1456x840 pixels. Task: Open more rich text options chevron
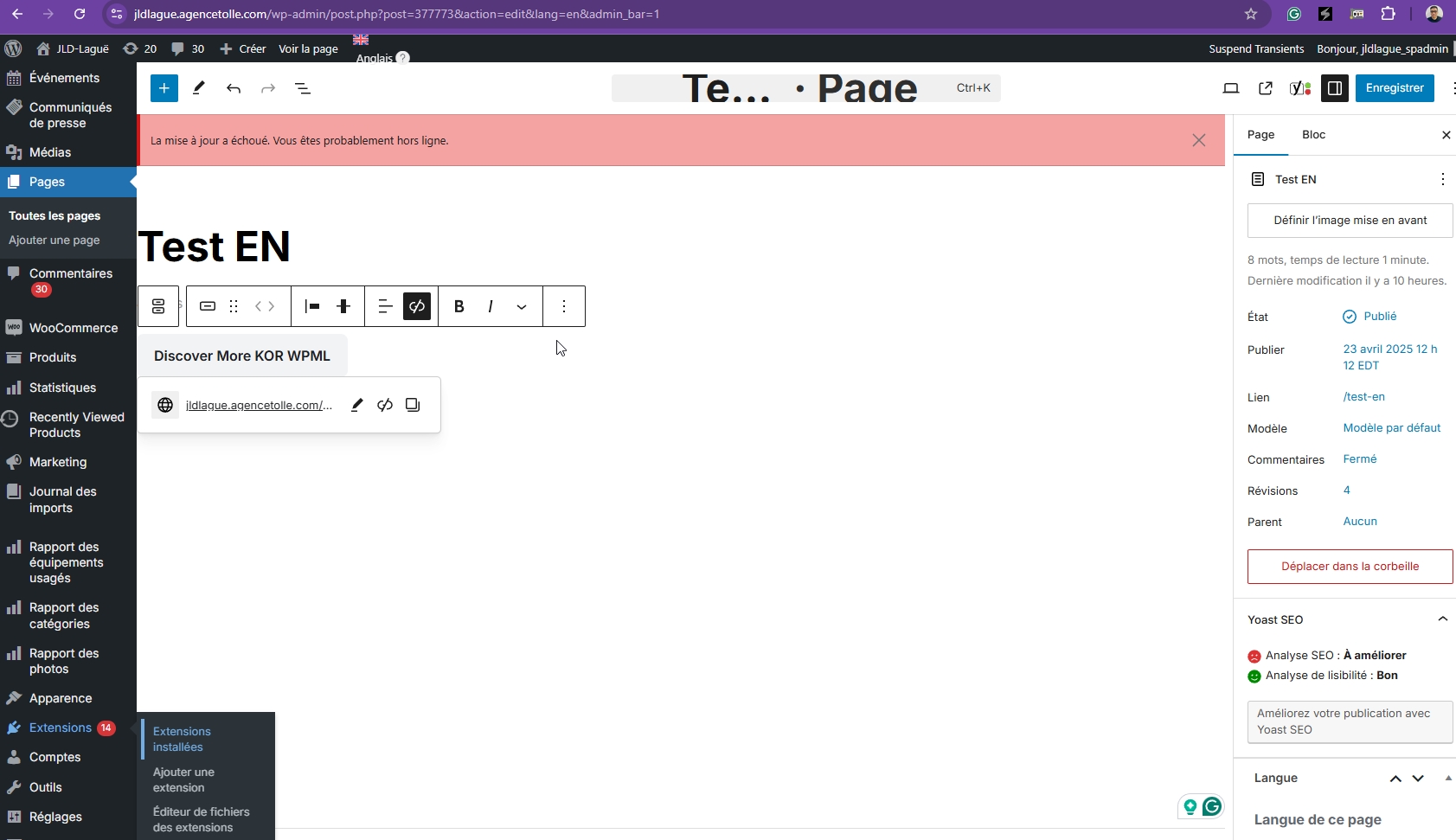[x=522, y=306]
